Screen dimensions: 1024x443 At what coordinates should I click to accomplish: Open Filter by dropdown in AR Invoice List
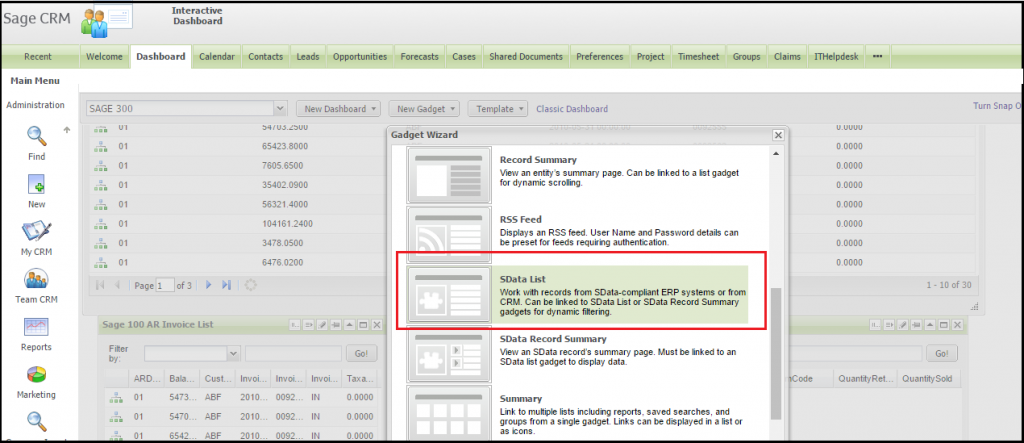click(x=234, y=353)
